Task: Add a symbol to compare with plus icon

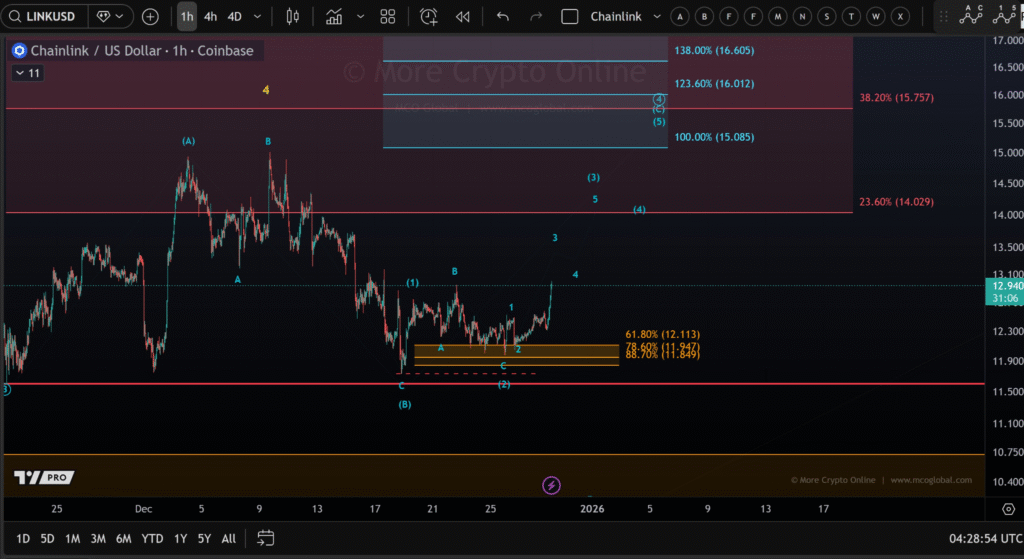Action: pyautogui.click(x=150, y=17)
